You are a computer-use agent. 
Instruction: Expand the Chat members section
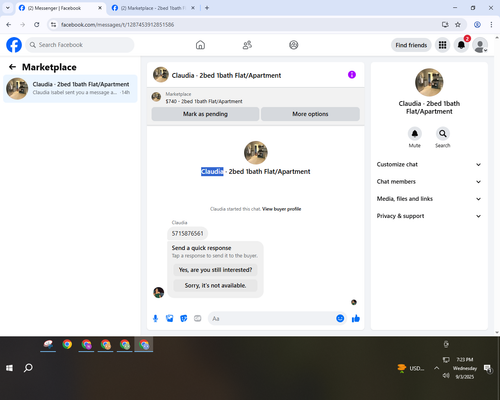coord(429,182)
